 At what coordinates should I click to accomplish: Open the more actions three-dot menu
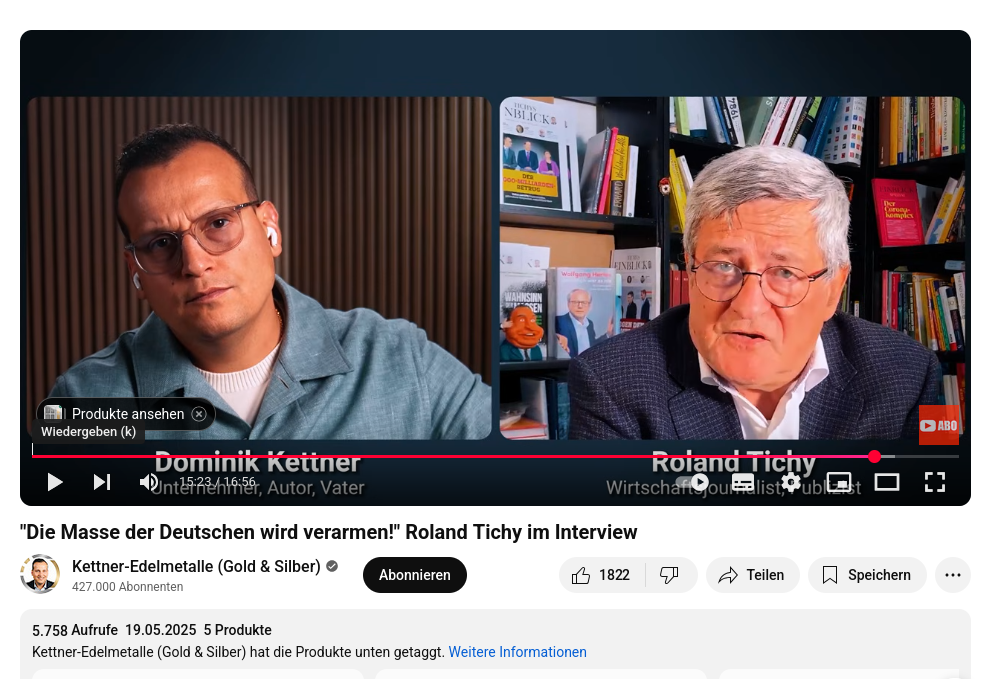[x=953, y=575]
